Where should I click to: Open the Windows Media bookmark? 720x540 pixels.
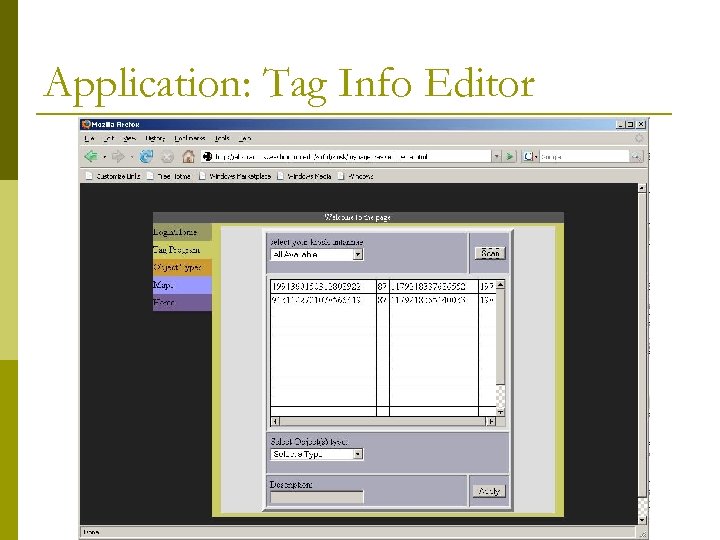304,176
